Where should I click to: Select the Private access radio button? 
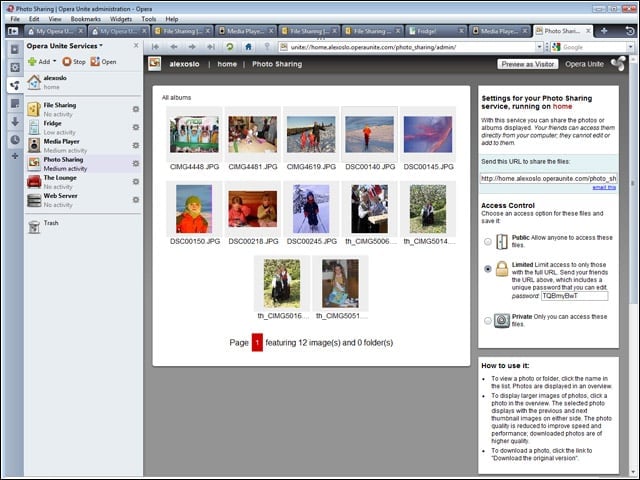tap(487, 321)
